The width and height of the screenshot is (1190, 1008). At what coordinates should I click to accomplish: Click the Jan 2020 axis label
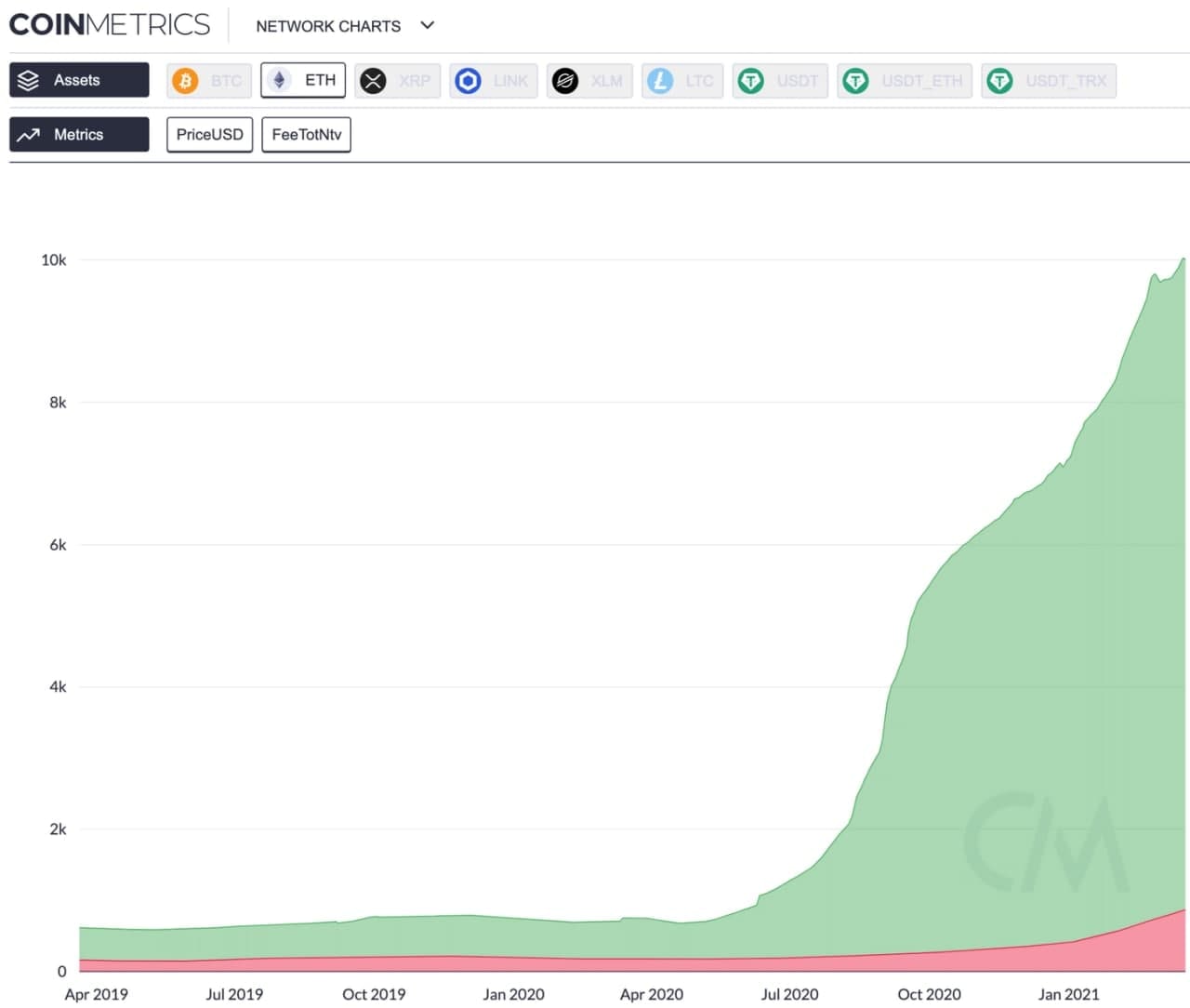coord(513,994)
